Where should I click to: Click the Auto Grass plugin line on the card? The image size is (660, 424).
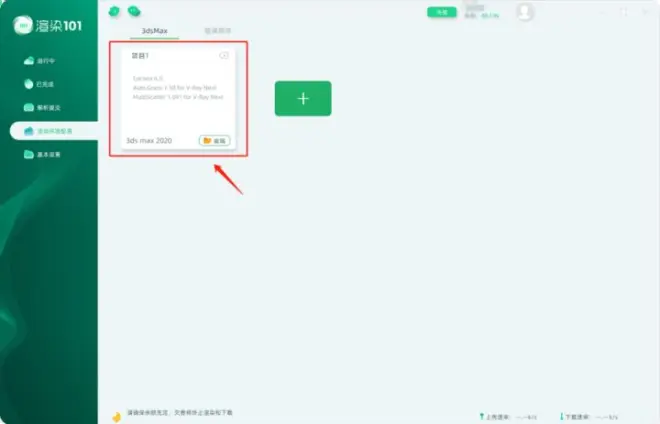click(174, 88)
